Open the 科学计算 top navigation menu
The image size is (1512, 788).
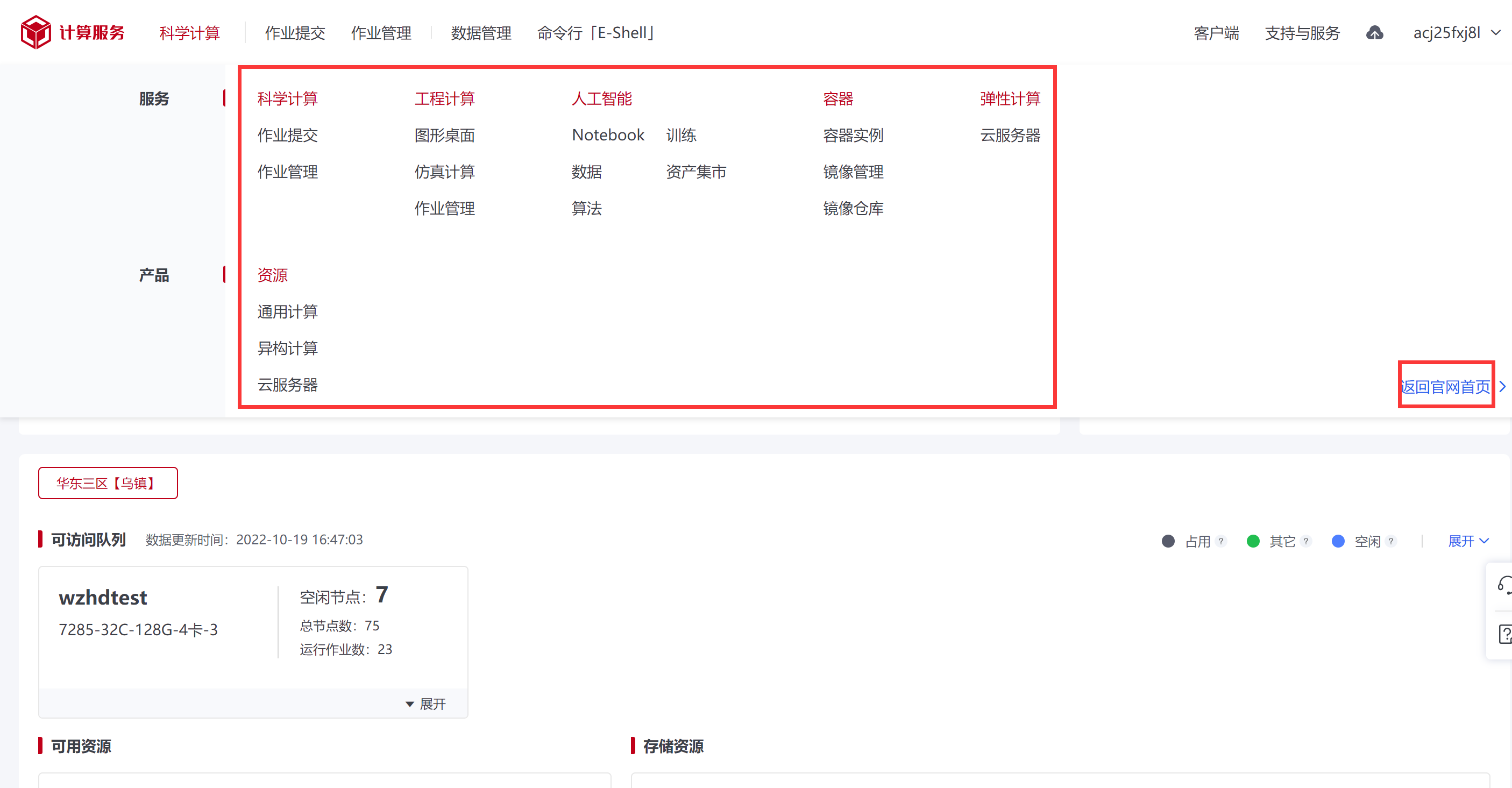point(189,33)
